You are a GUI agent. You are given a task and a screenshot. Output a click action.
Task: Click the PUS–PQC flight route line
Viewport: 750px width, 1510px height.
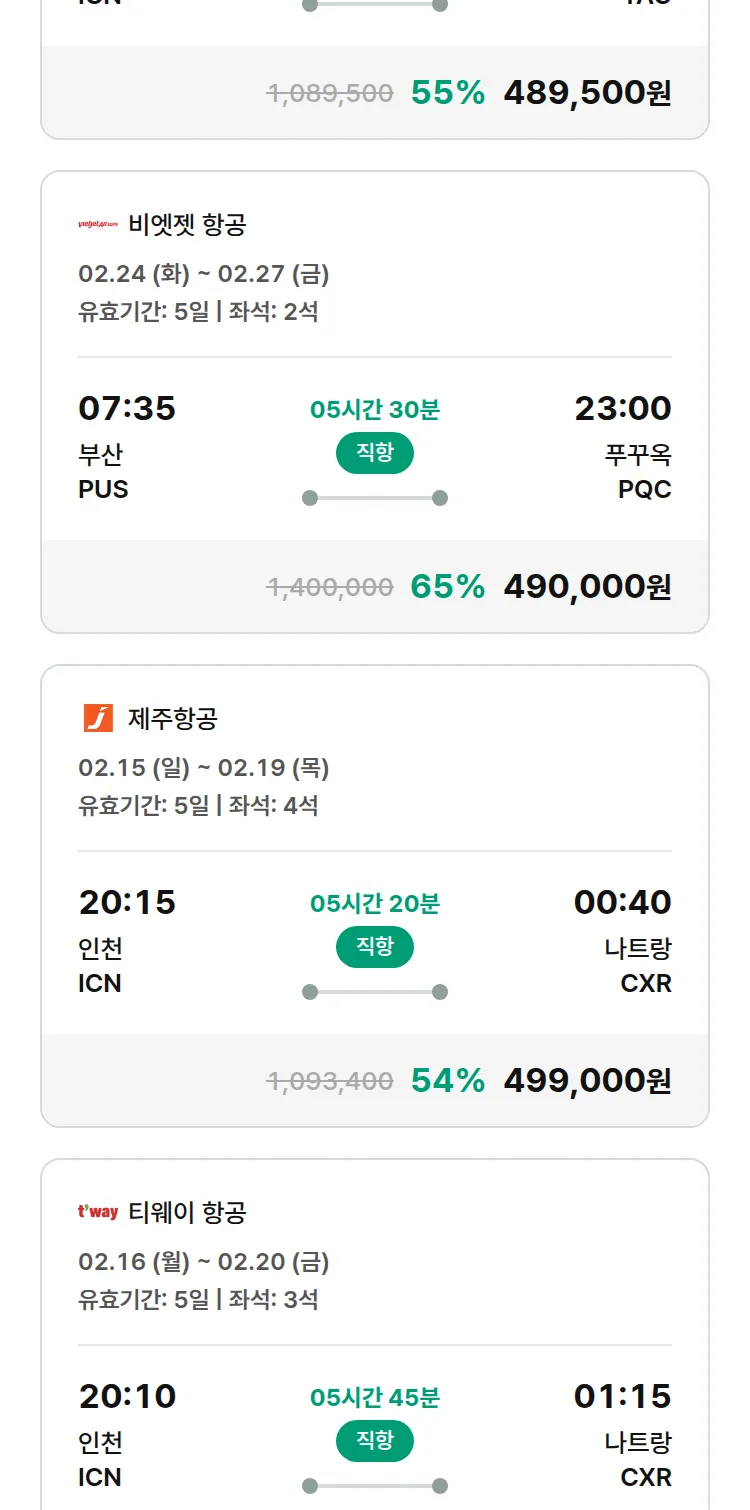click(x=374, y=498)
